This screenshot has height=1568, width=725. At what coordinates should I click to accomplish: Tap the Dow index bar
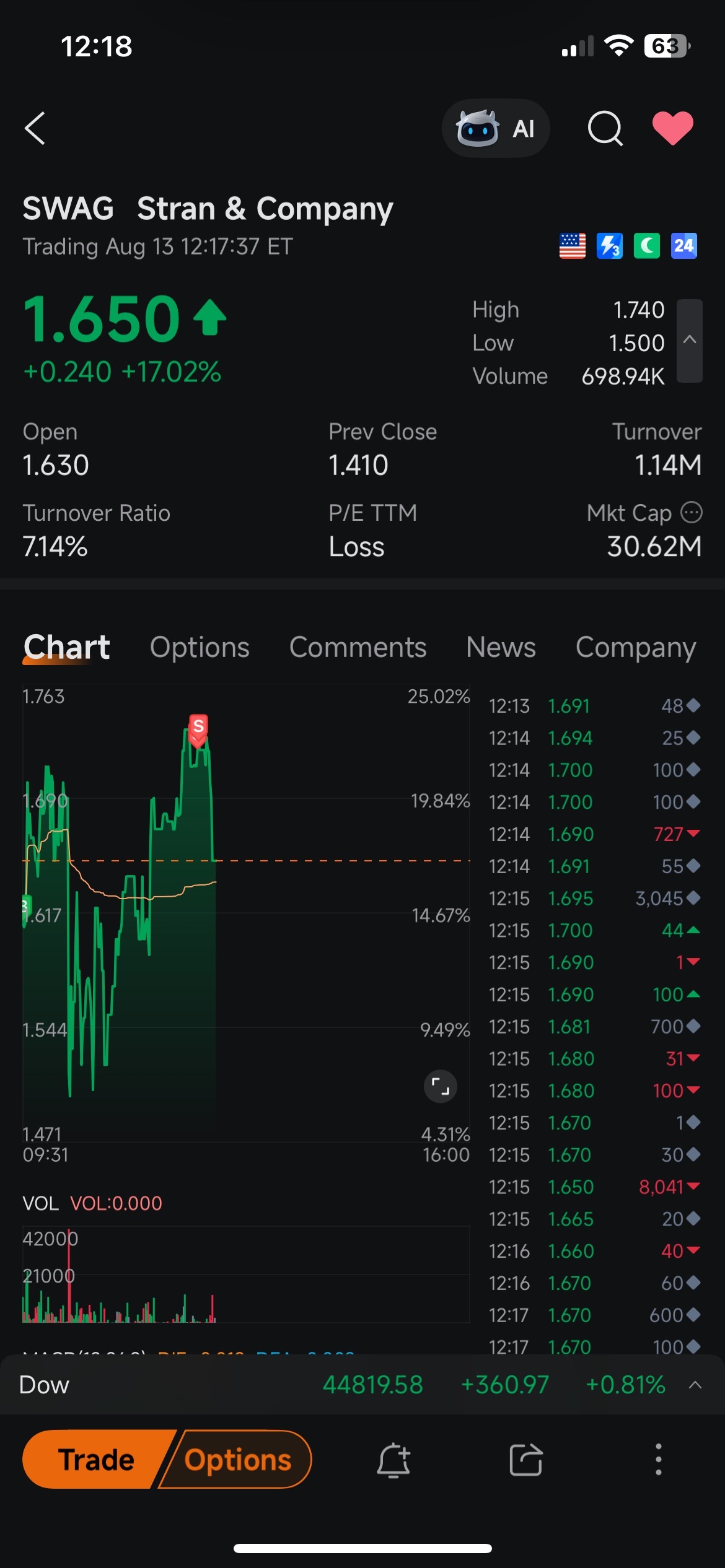[362, 1385]
